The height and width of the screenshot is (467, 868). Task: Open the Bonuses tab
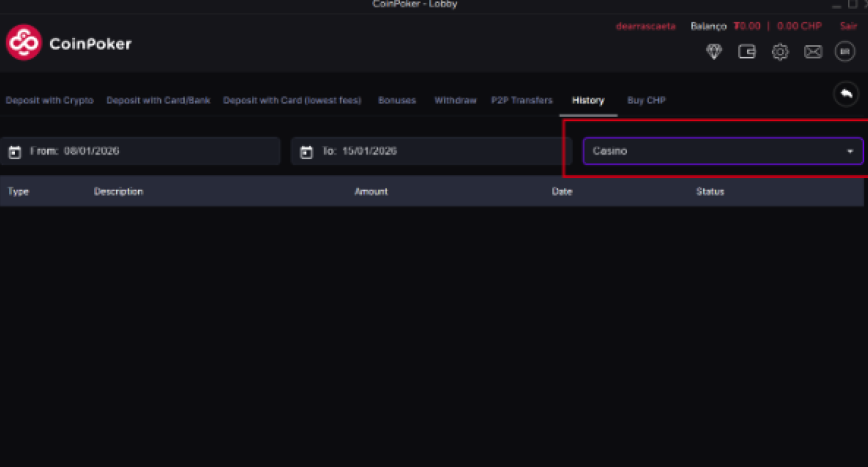(397, 101)
